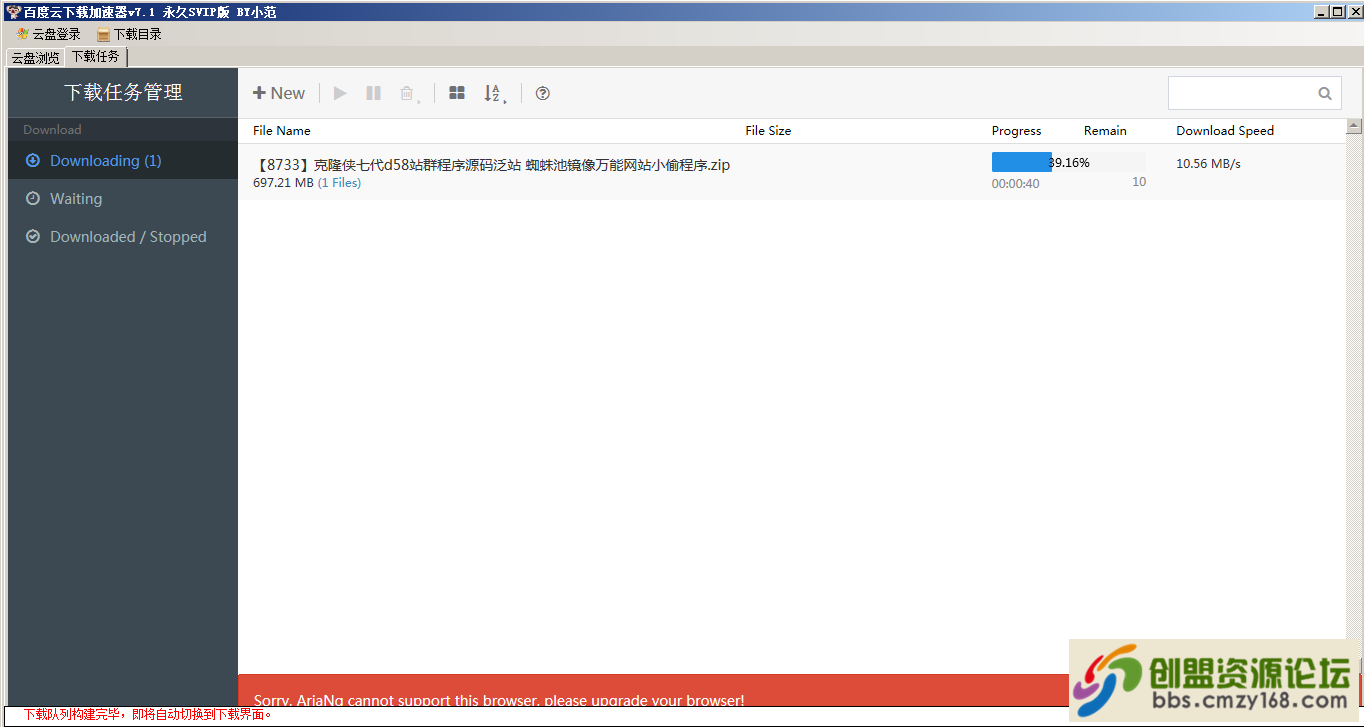This screenshot has height=727, width=1364.
Task: Open the delete trash icon dropdown
Action: 409,93
